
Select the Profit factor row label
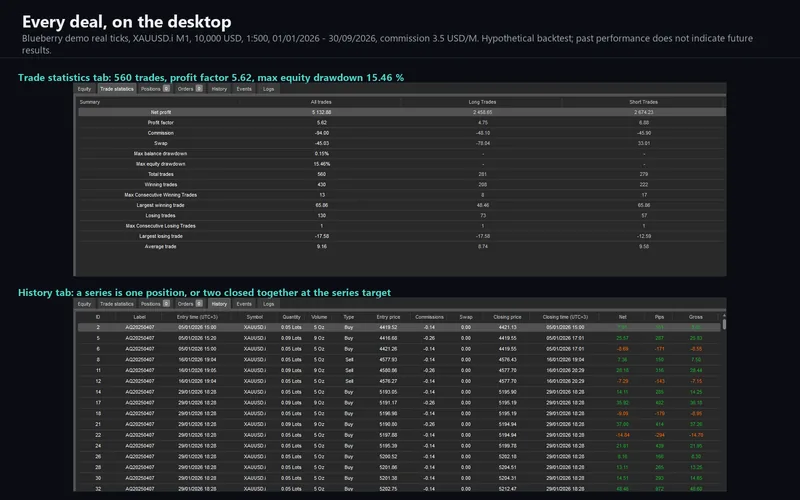click(161, 122)
